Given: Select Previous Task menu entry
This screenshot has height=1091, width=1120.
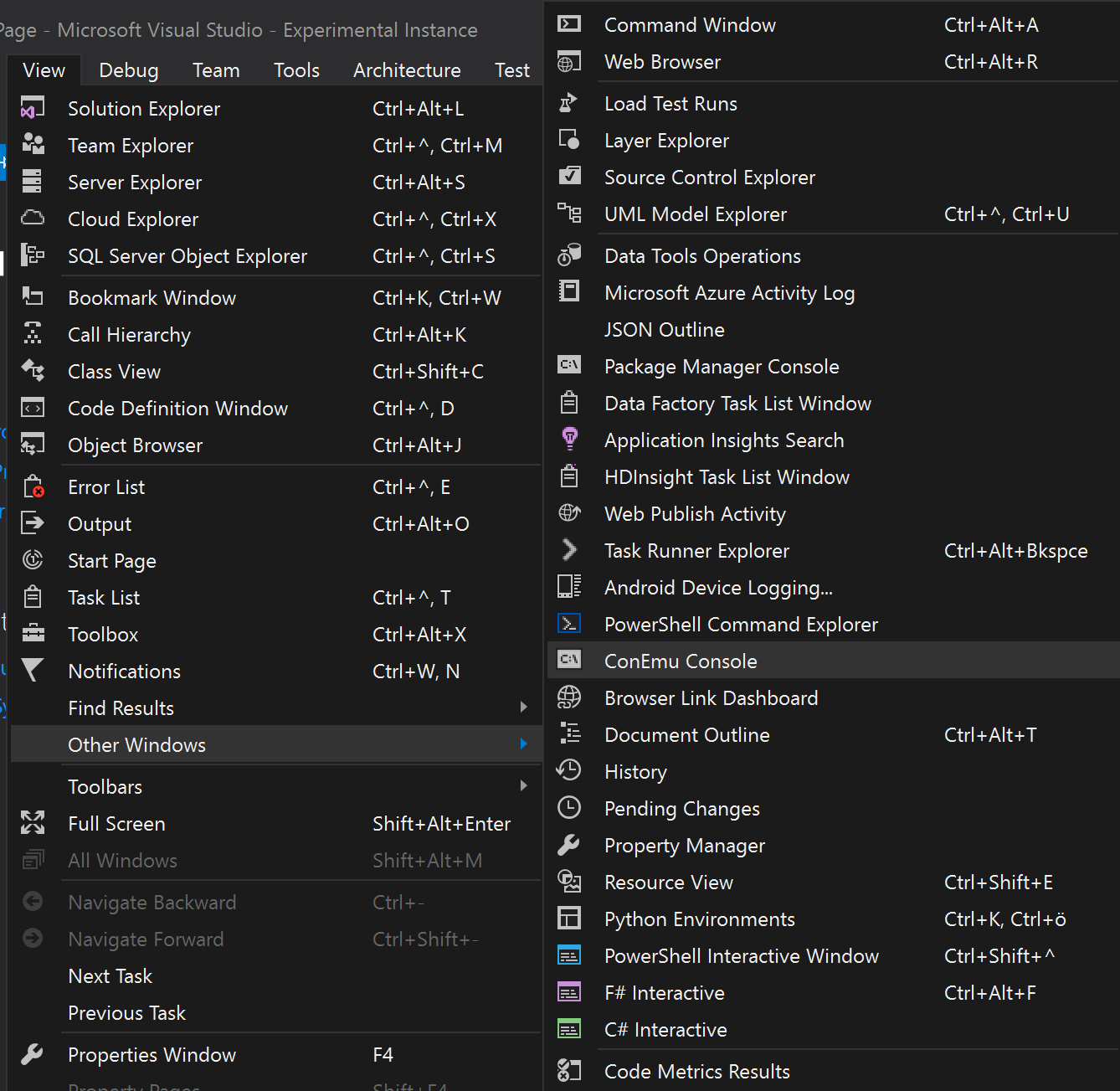Looking at the screenshot, I should [x=276, y=1013].
